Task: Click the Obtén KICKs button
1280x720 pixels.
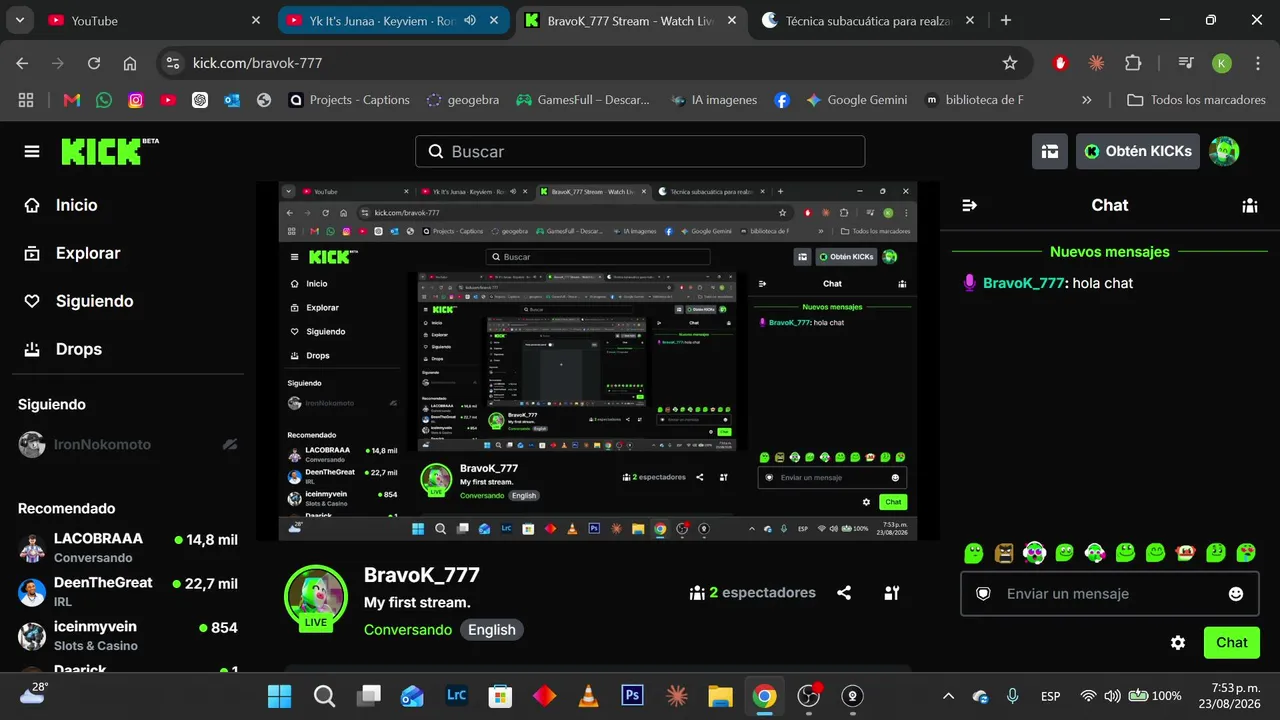Action: coord(1138,151)
